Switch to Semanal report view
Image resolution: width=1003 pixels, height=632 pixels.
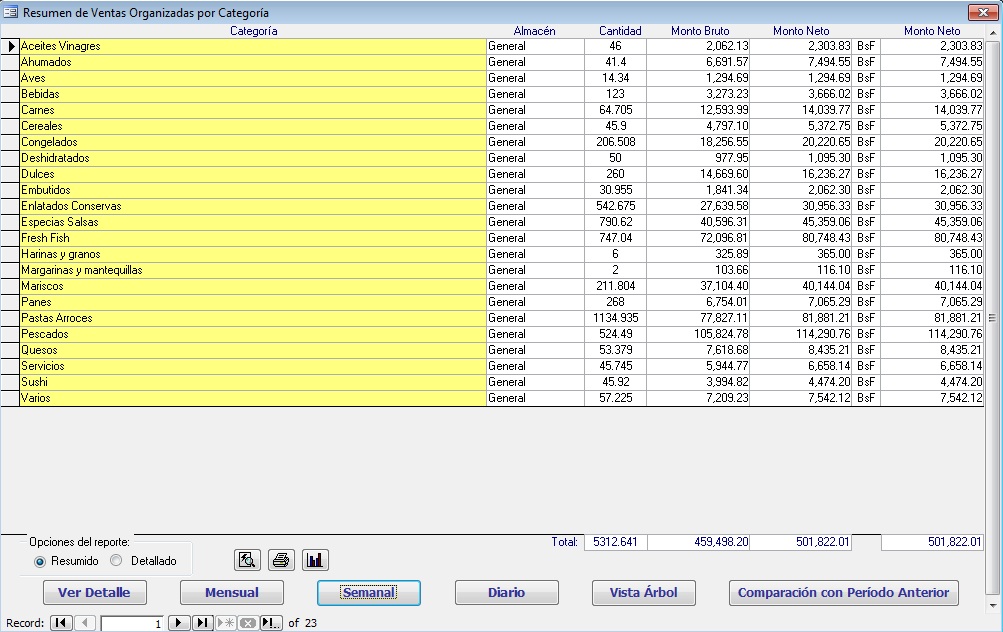tap(369, 592)
